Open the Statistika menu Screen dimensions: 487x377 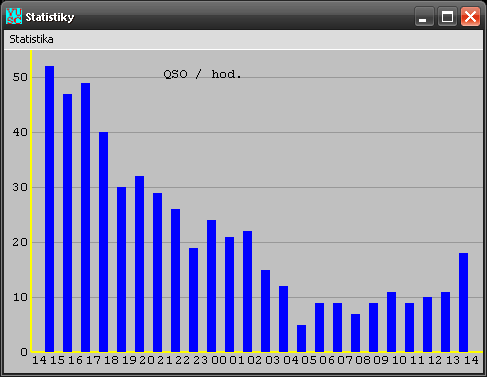click(31, 39)
